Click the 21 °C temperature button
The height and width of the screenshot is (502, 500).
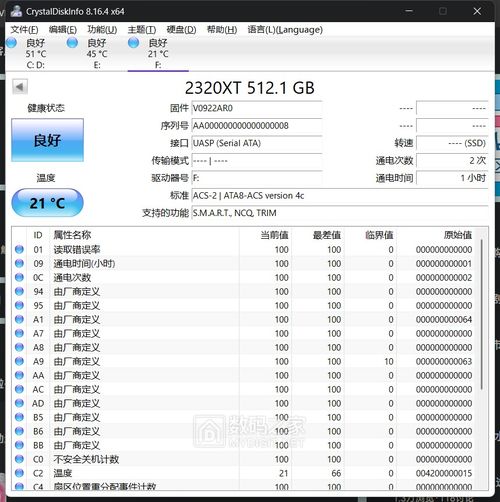pos(47,203)
